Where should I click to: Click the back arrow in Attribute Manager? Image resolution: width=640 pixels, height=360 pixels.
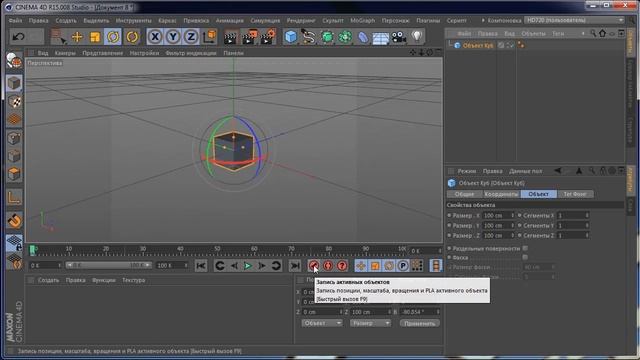pos(558,171)
